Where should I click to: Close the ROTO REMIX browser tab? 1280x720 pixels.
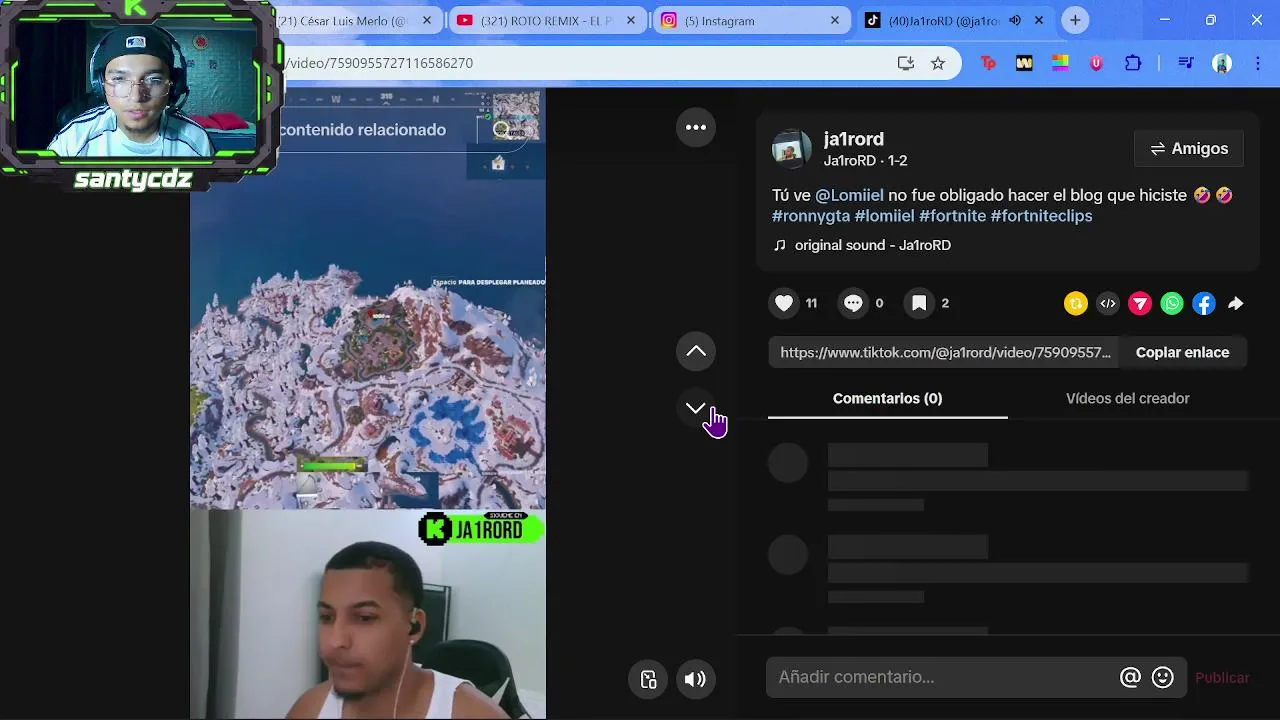click(631, 20)
